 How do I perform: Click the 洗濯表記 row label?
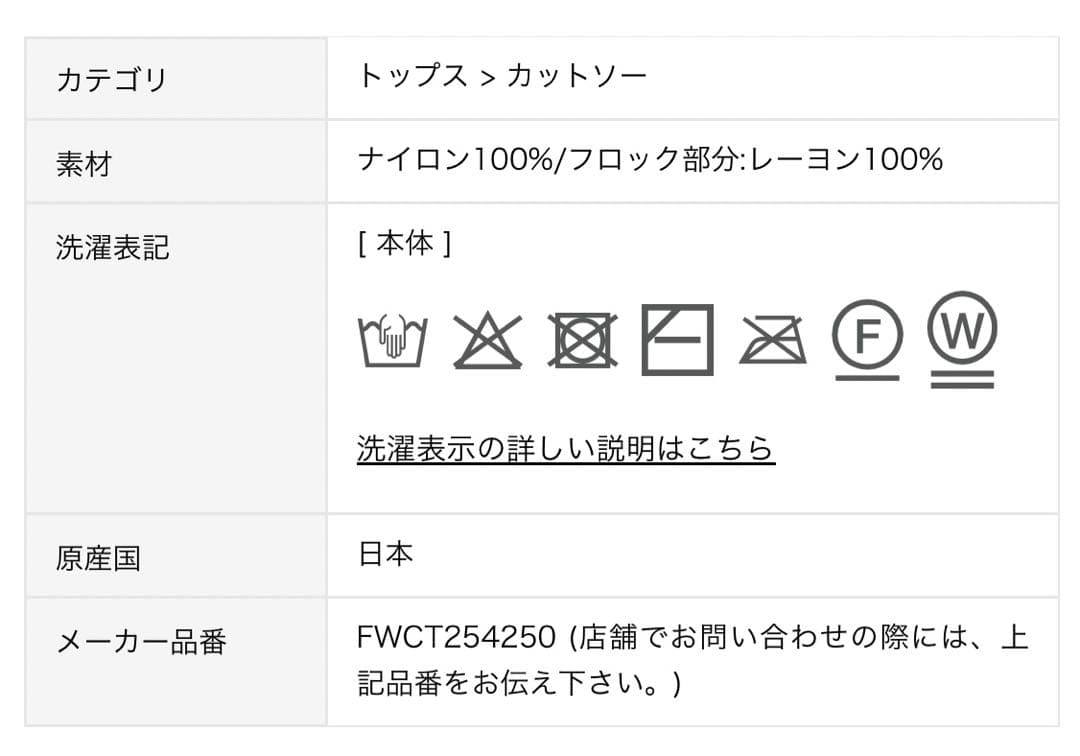click(x=112, y=247)
